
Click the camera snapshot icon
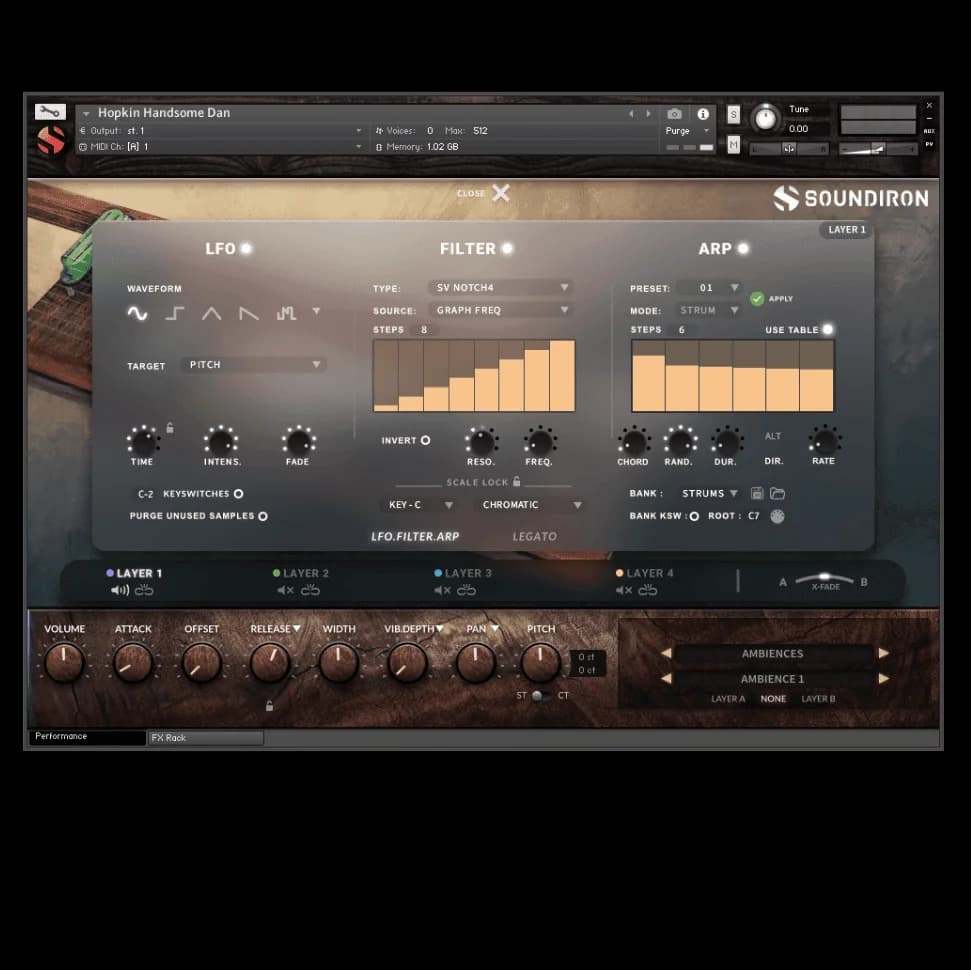(675, 114)
